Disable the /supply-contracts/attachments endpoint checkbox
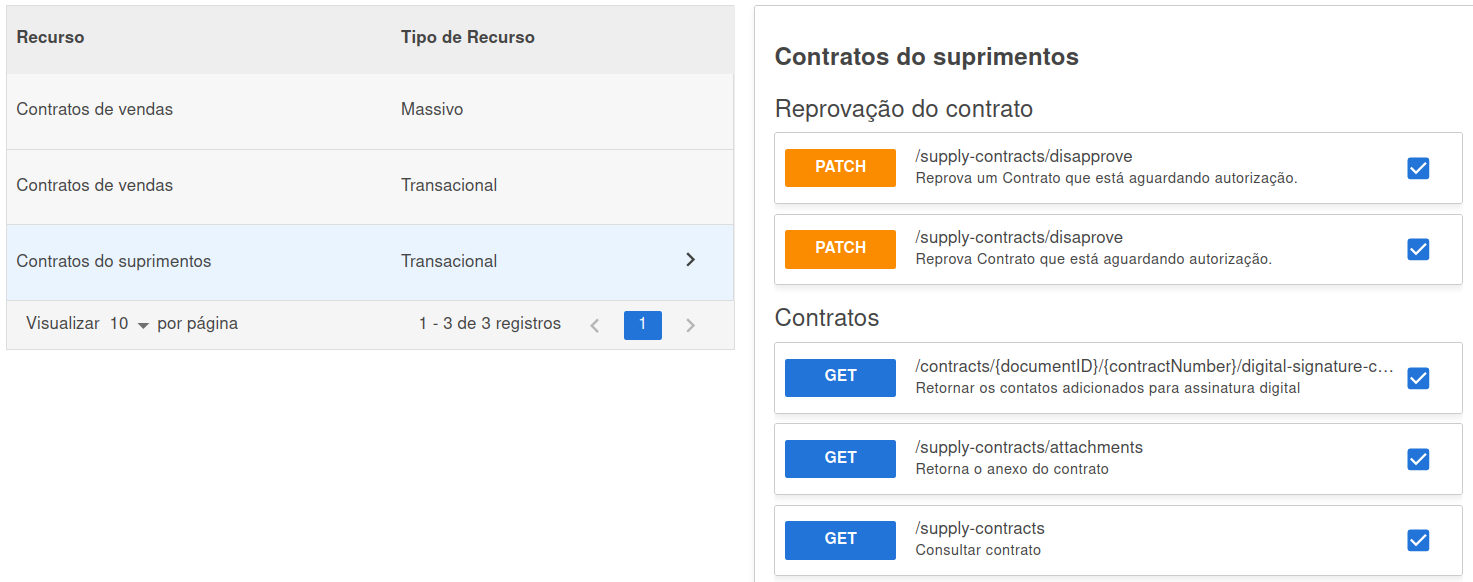 click(1418, 459)
